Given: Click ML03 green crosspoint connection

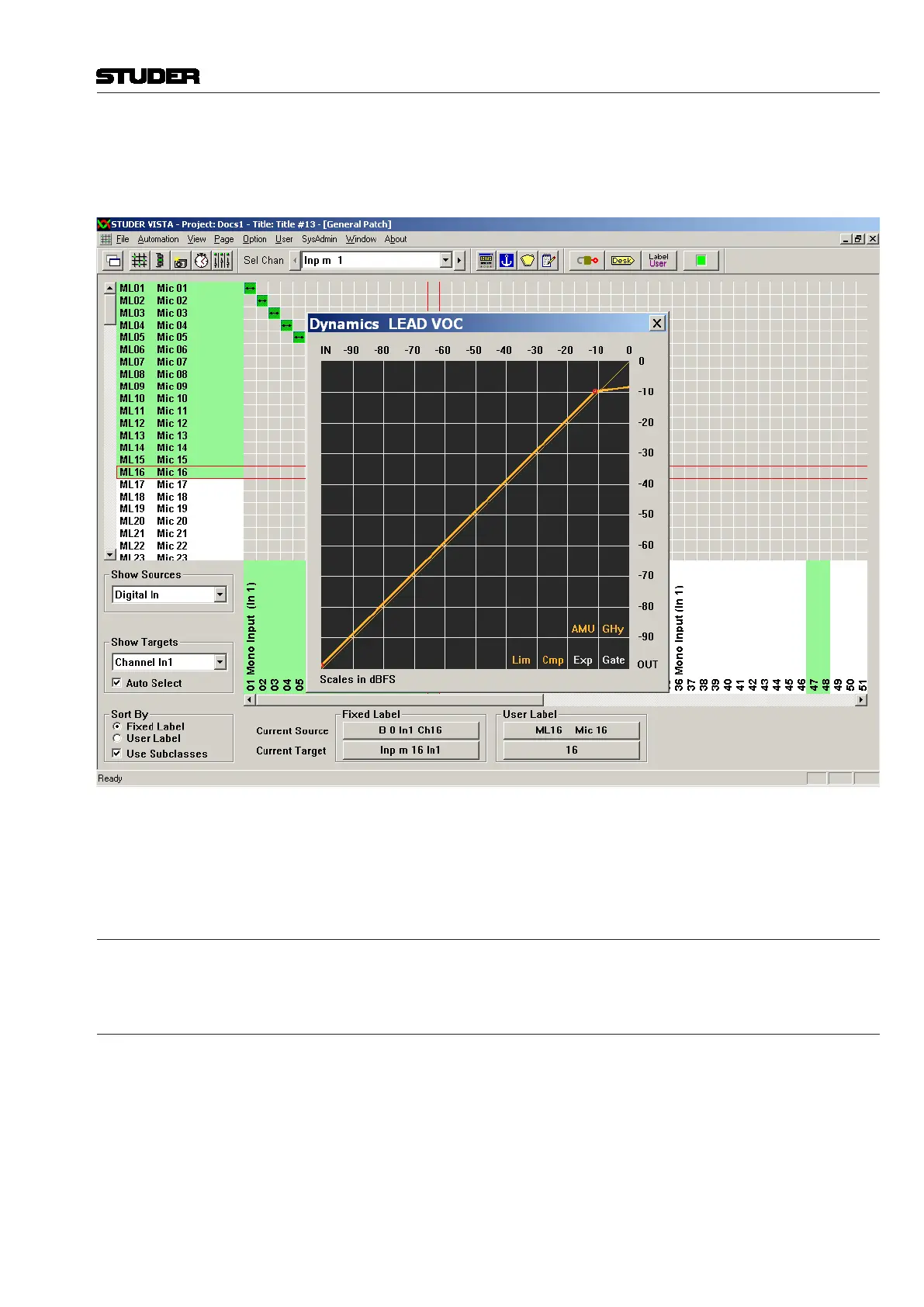Looking at the screenshot, I should point(274,313).
